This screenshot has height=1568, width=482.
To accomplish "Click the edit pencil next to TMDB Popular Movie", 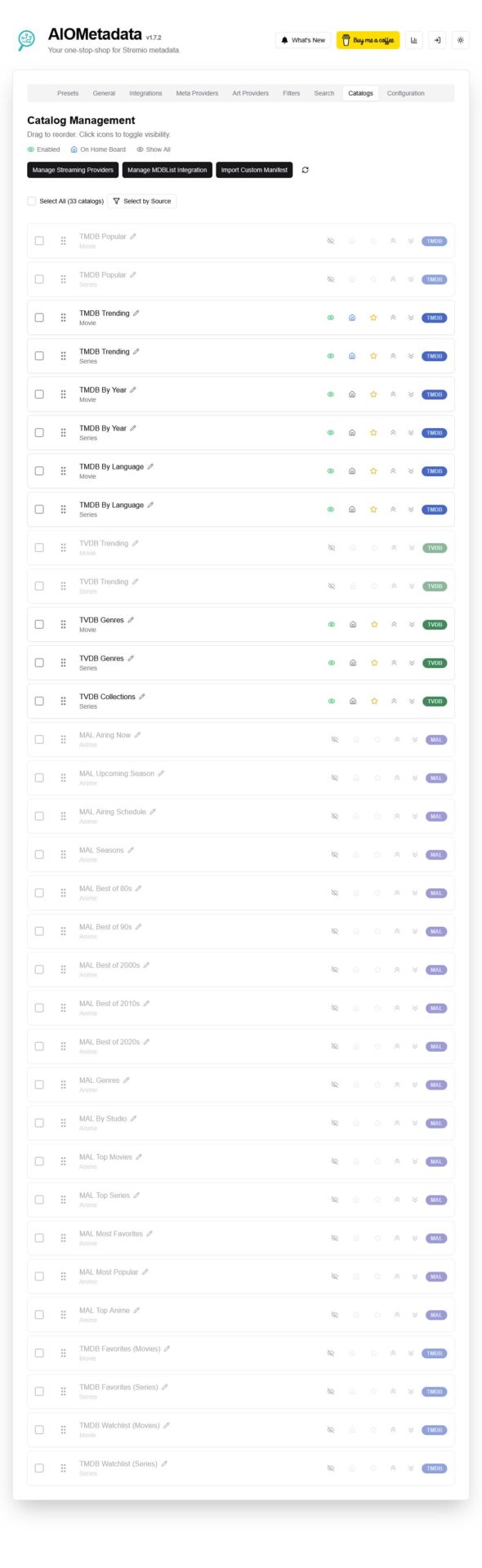I will tap(132, 236).
